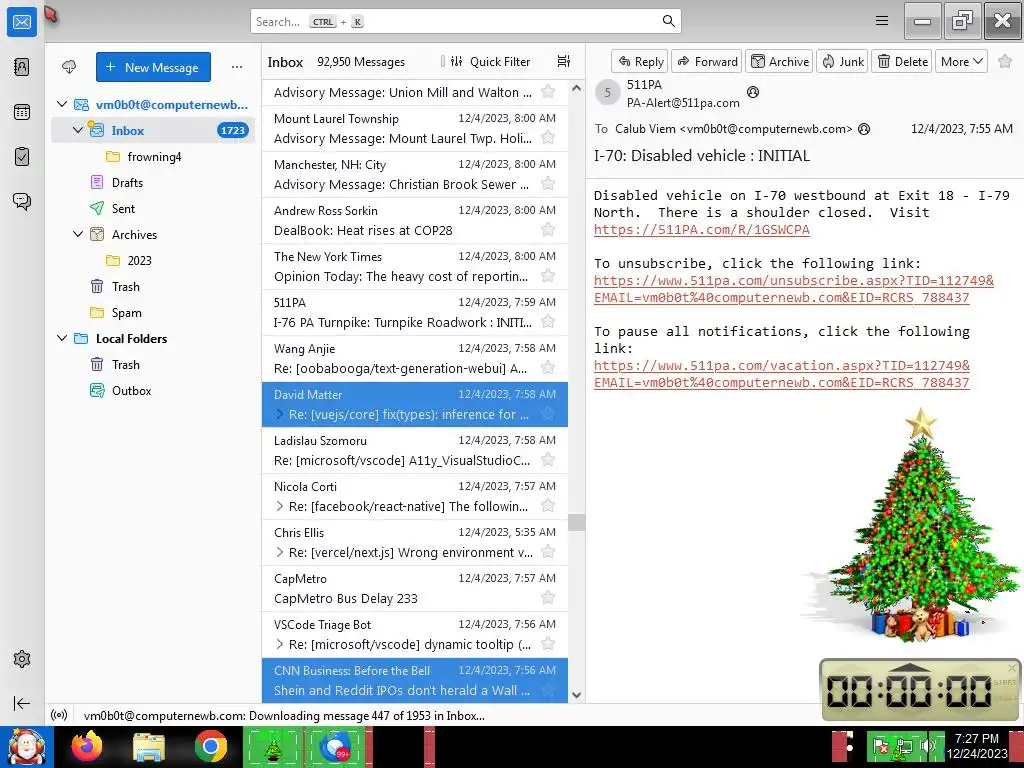Image resolution: width=1024 pixels, height=768 pixels.
Task: Open the Spam folder
Action: pyautogui.click(x=153, y=312)
